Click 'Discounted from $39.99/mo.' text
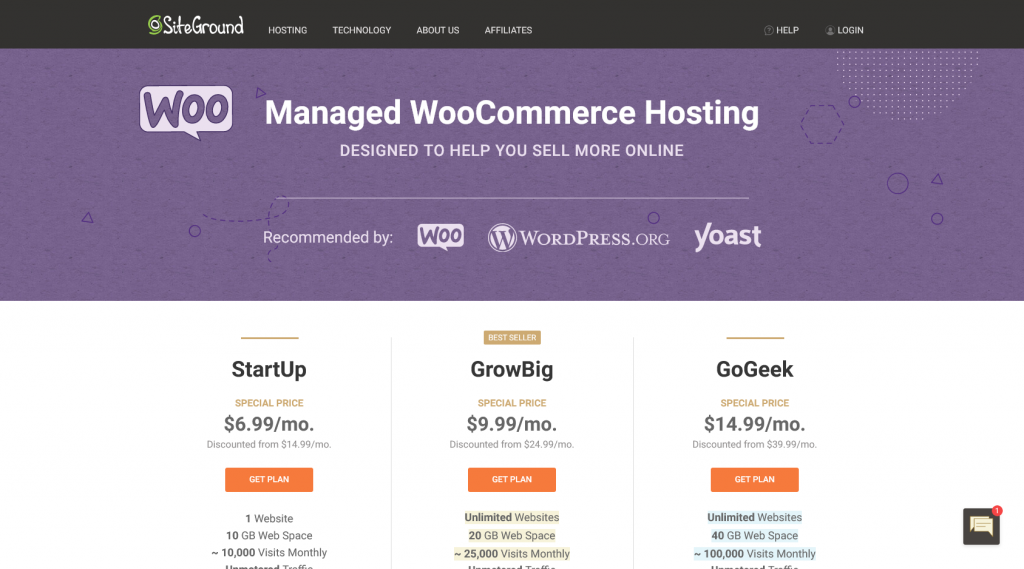Image resolution: width=1024 pixels, height=569 pixels. (754, 444)
